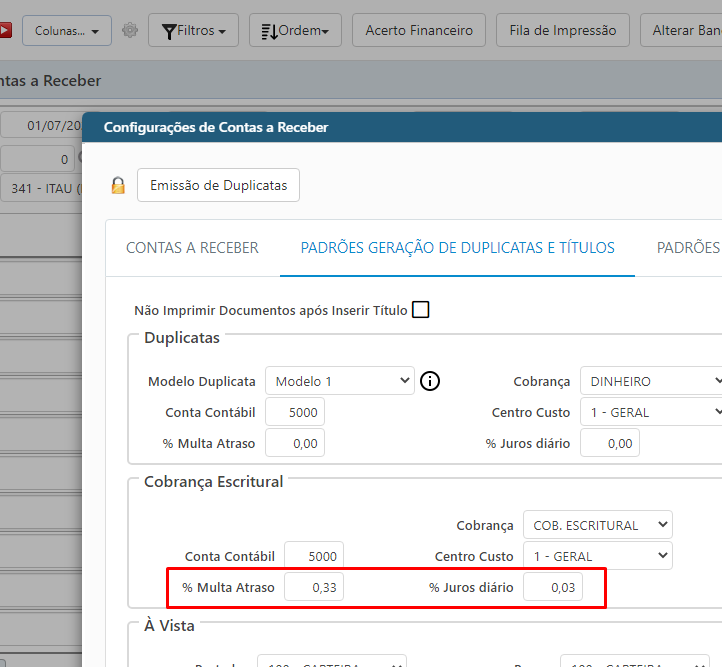
Task: Open Duplicatas Centro Custo dropdown
Action: 651,412
